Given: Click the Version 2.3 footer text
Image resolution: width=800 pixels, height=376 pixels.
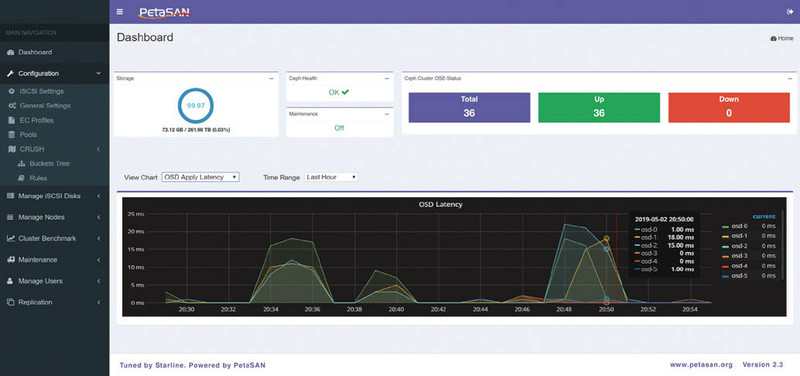Looking at the screenshot, I should 763,365.
